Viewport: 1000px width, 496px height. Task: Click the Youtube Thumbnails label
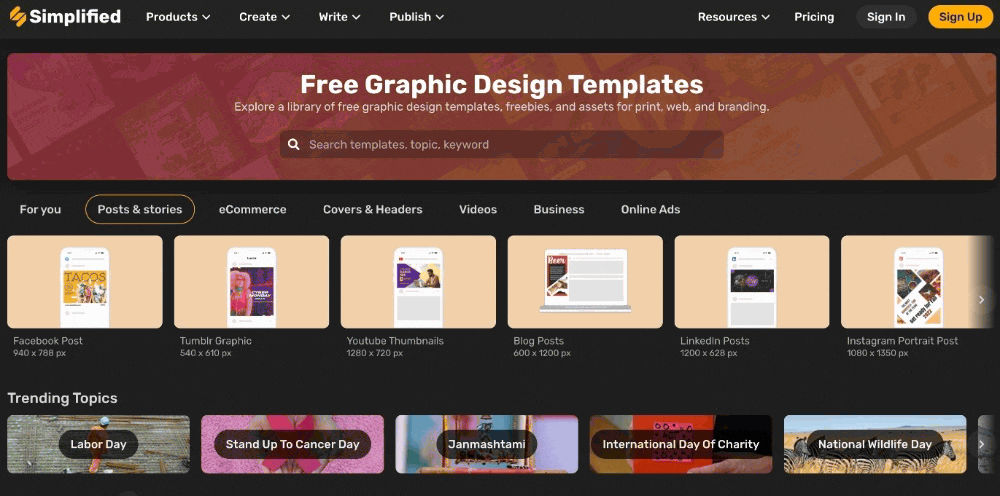(395, 340)
